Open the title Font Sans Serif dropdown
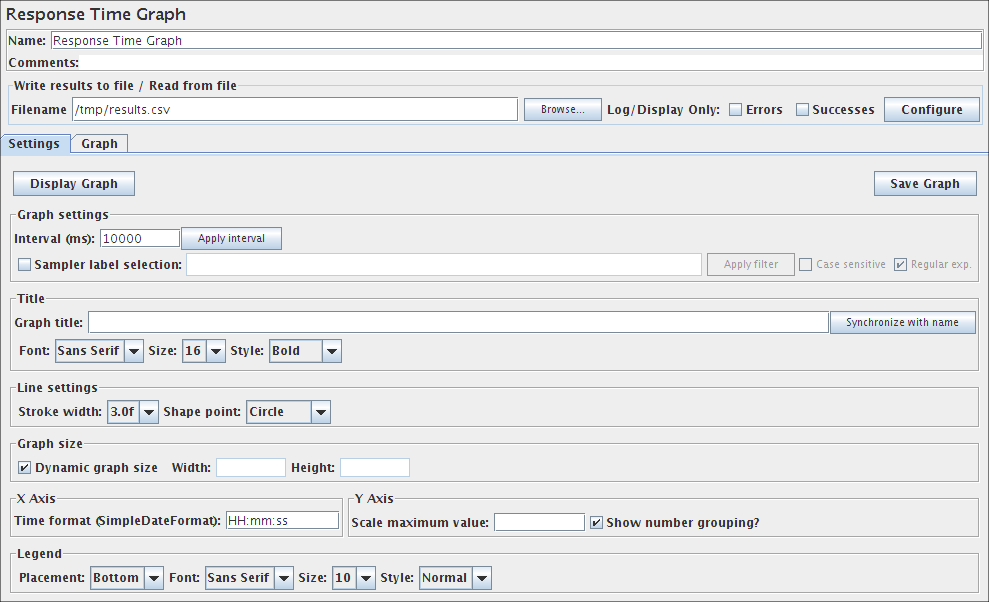This screenshot has width=989, height=602. coord(99,351)
